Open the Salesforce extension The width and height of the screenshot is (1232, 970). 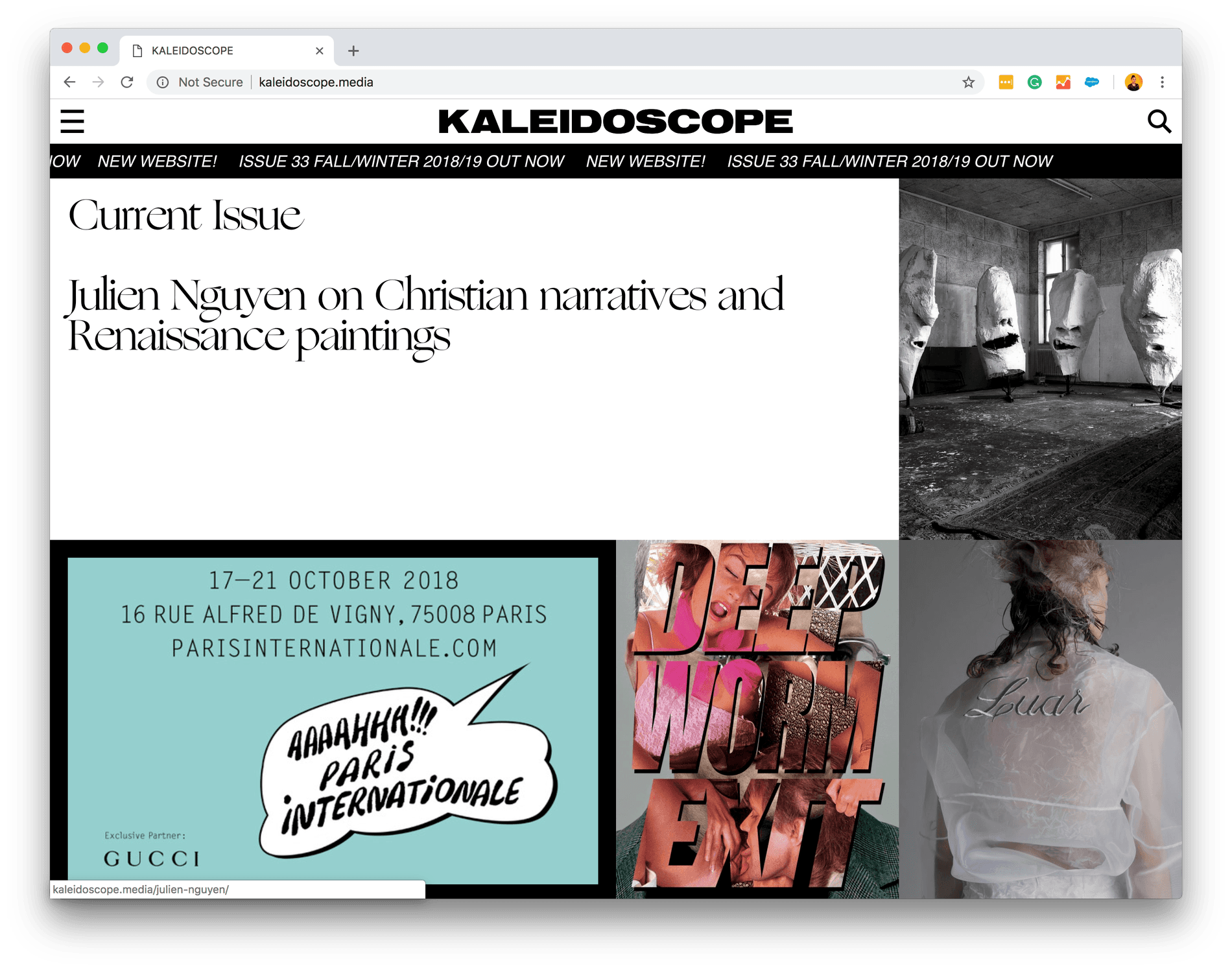click(x=1093, y=82)
